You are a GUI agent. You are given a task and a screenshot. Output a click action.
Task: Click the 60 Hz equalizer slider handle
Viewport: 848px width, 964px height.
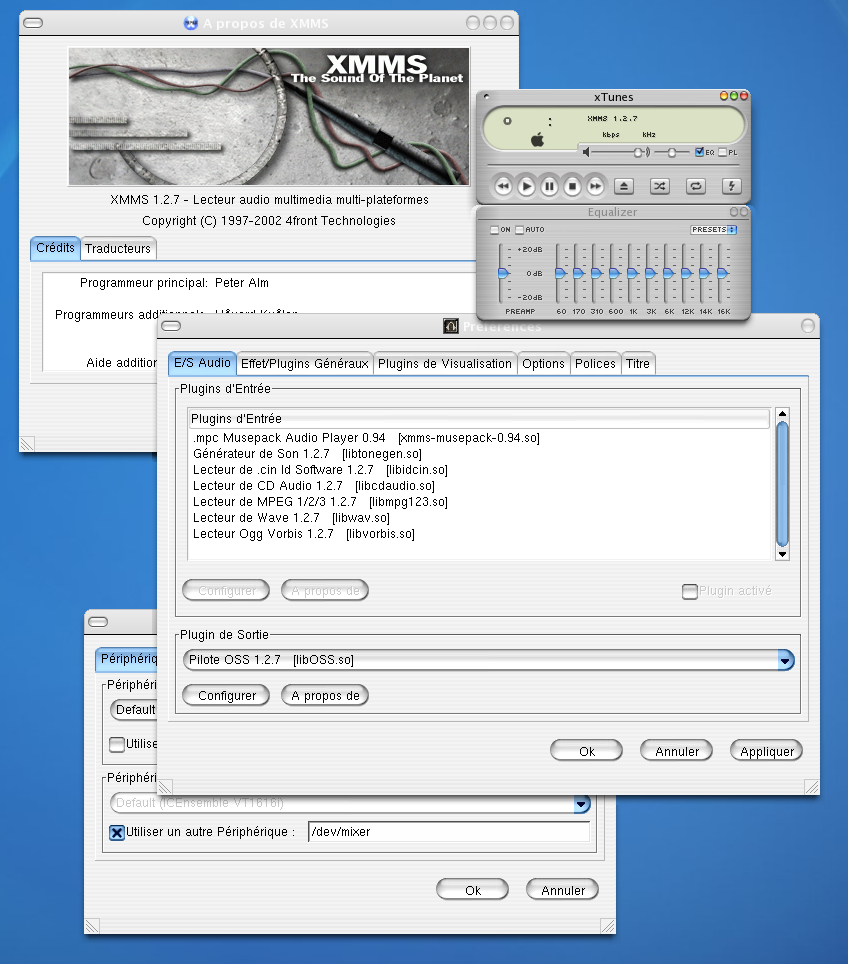(x=560, y=273)
